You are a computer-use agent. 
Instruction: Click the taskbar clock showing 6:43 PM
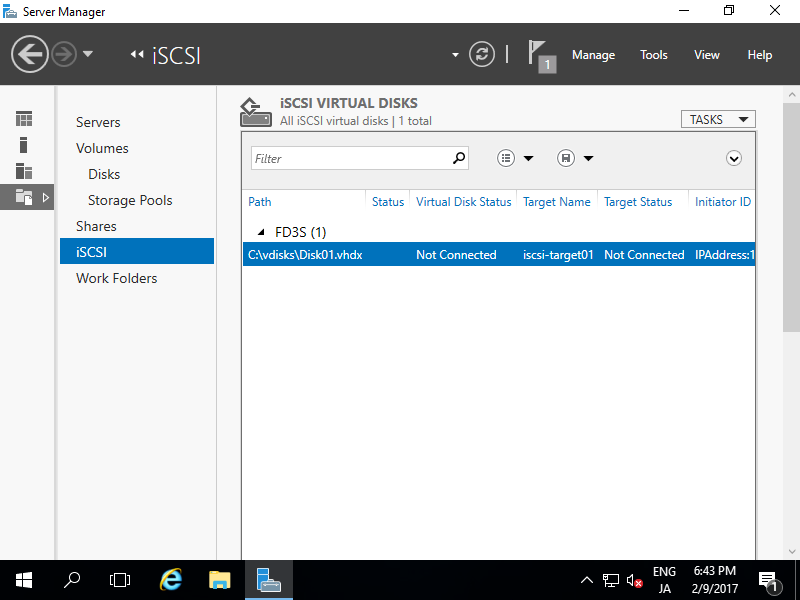[714, 580]
